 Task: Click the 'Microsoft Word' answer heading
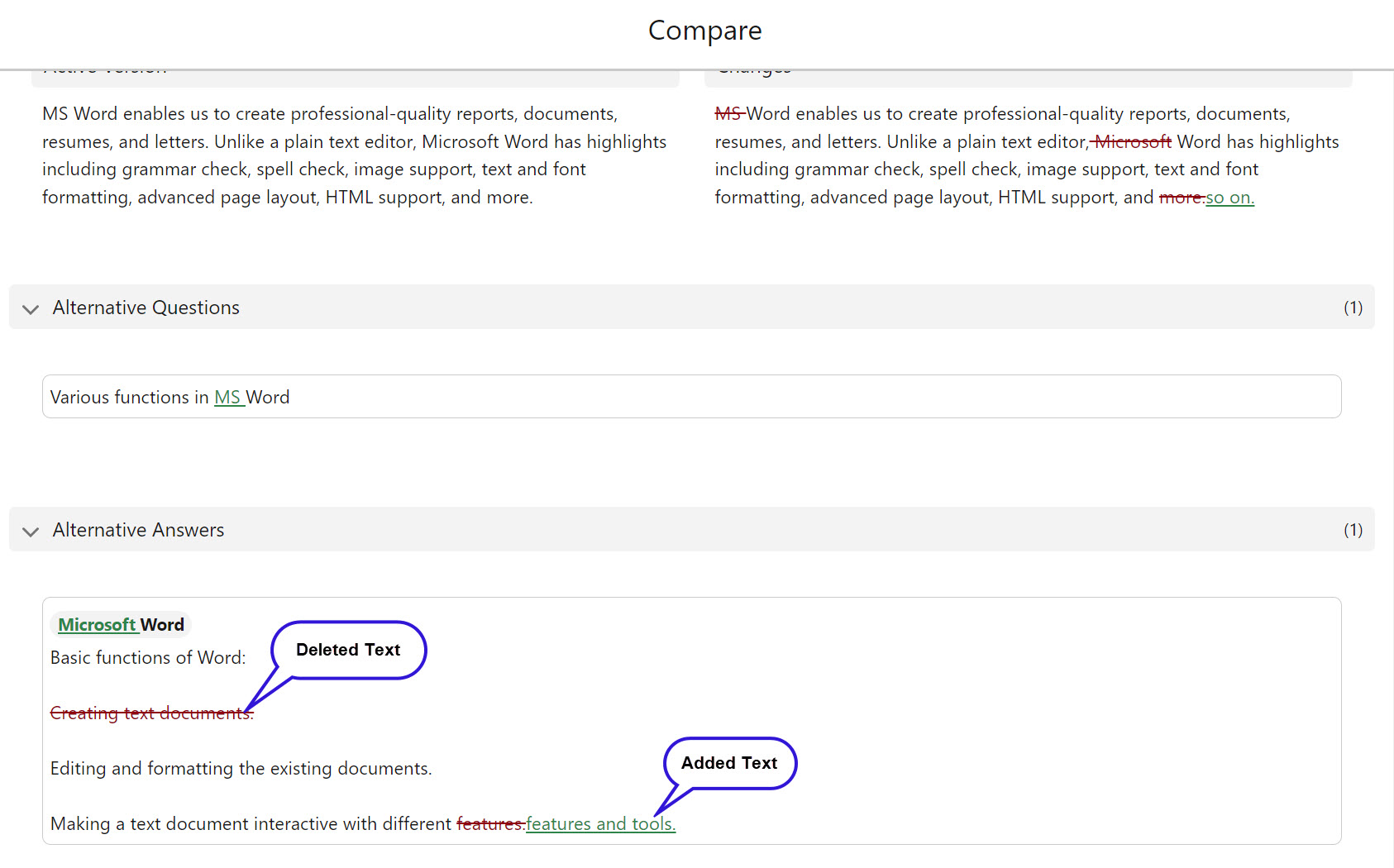click(121, 625)
